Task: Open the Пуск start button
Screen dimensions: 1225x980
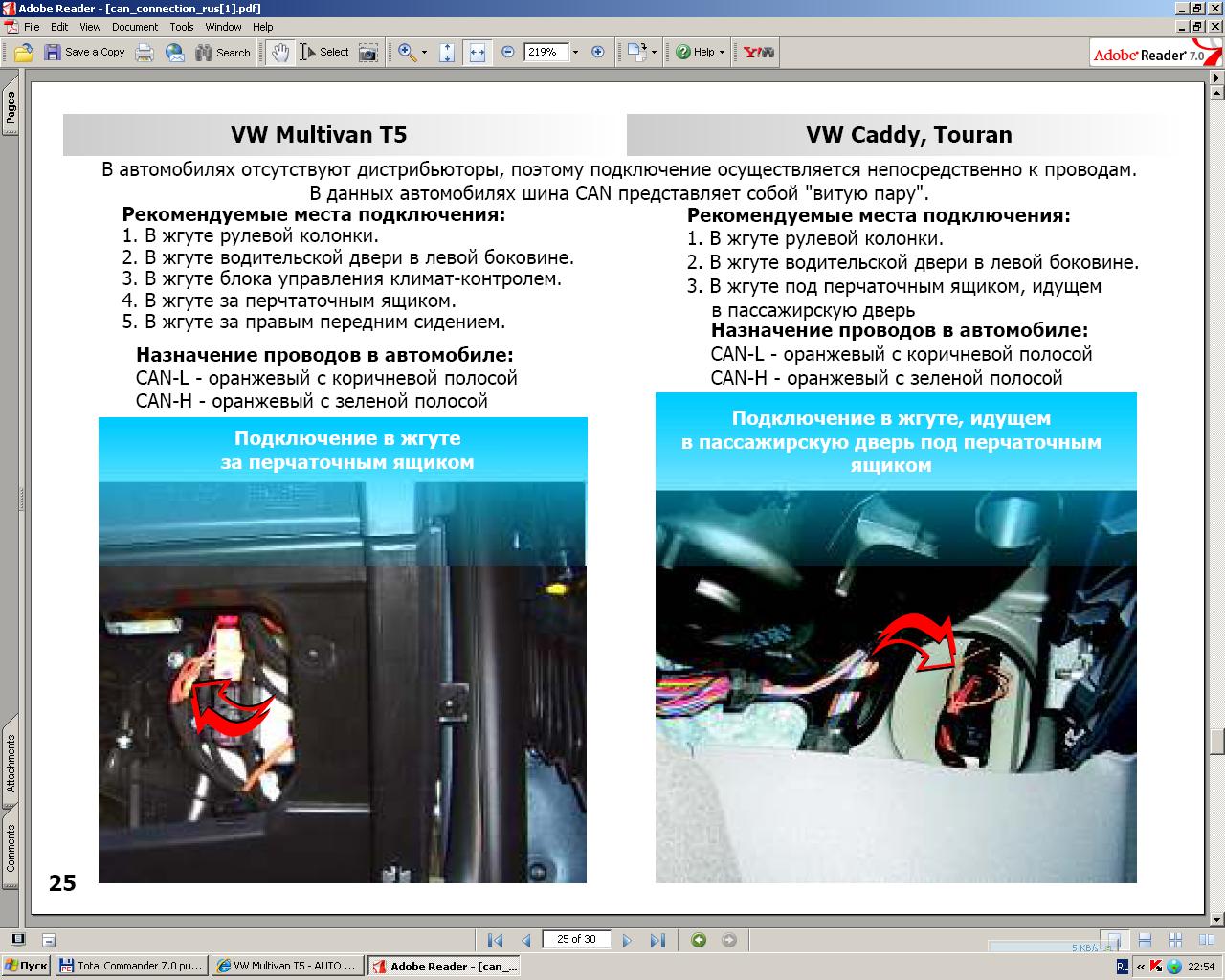Action: (26, 966)
